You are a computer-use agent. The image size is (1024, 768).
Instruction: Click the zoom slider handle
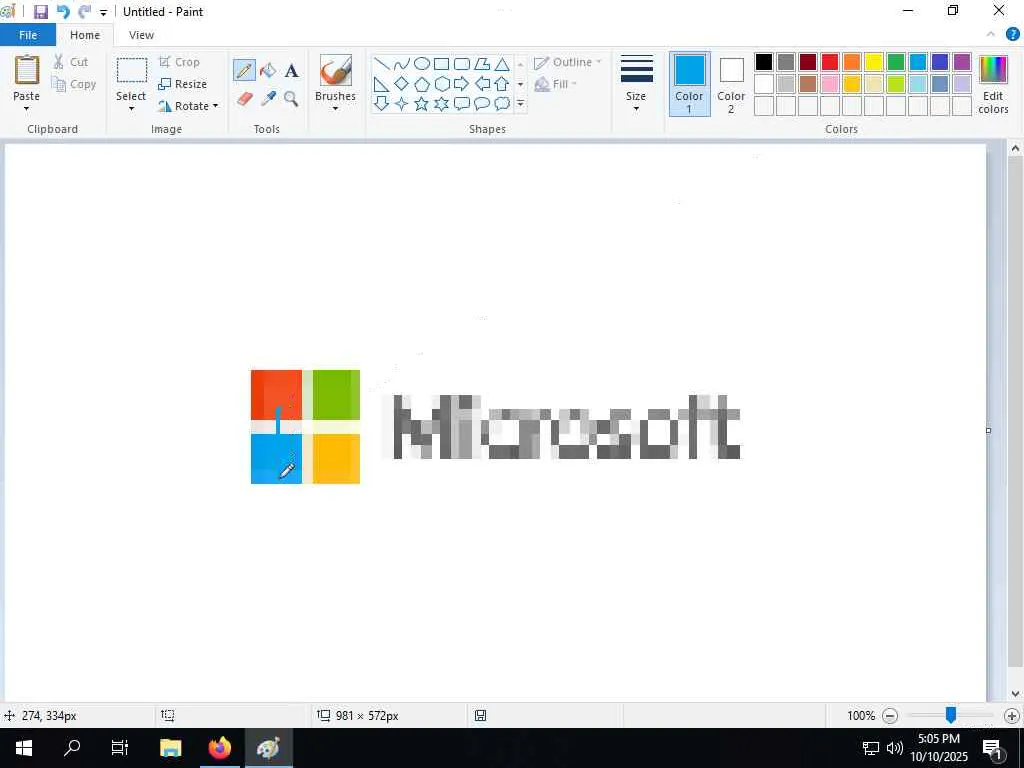[951, 715]
